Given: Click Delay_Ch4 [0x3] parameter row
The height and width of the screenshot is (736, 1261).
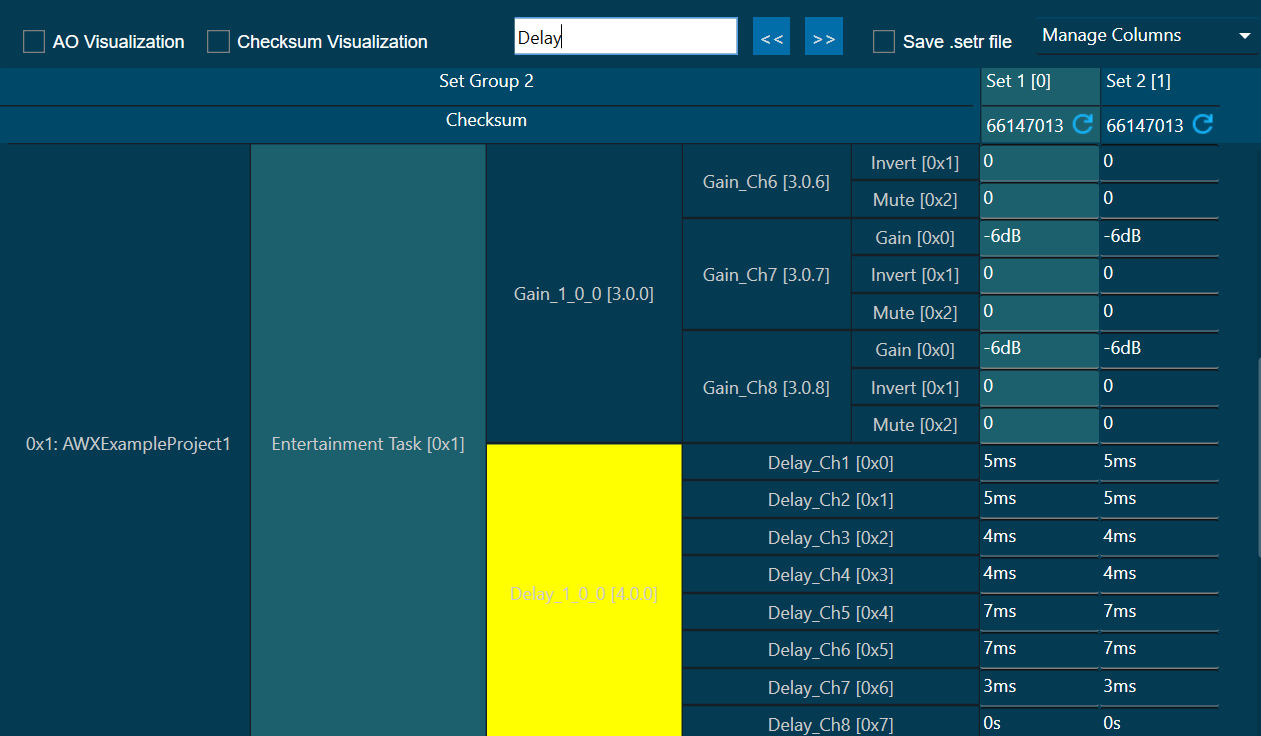Looking at the screenshot, I should point(831,575).
